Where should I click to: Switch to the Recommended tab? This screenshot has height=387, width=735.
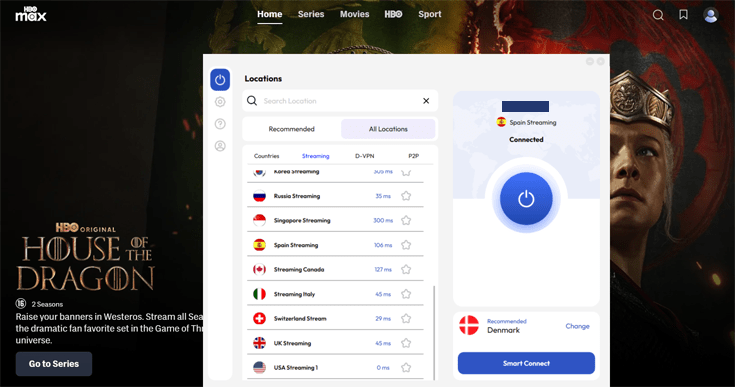click(292, 129)
